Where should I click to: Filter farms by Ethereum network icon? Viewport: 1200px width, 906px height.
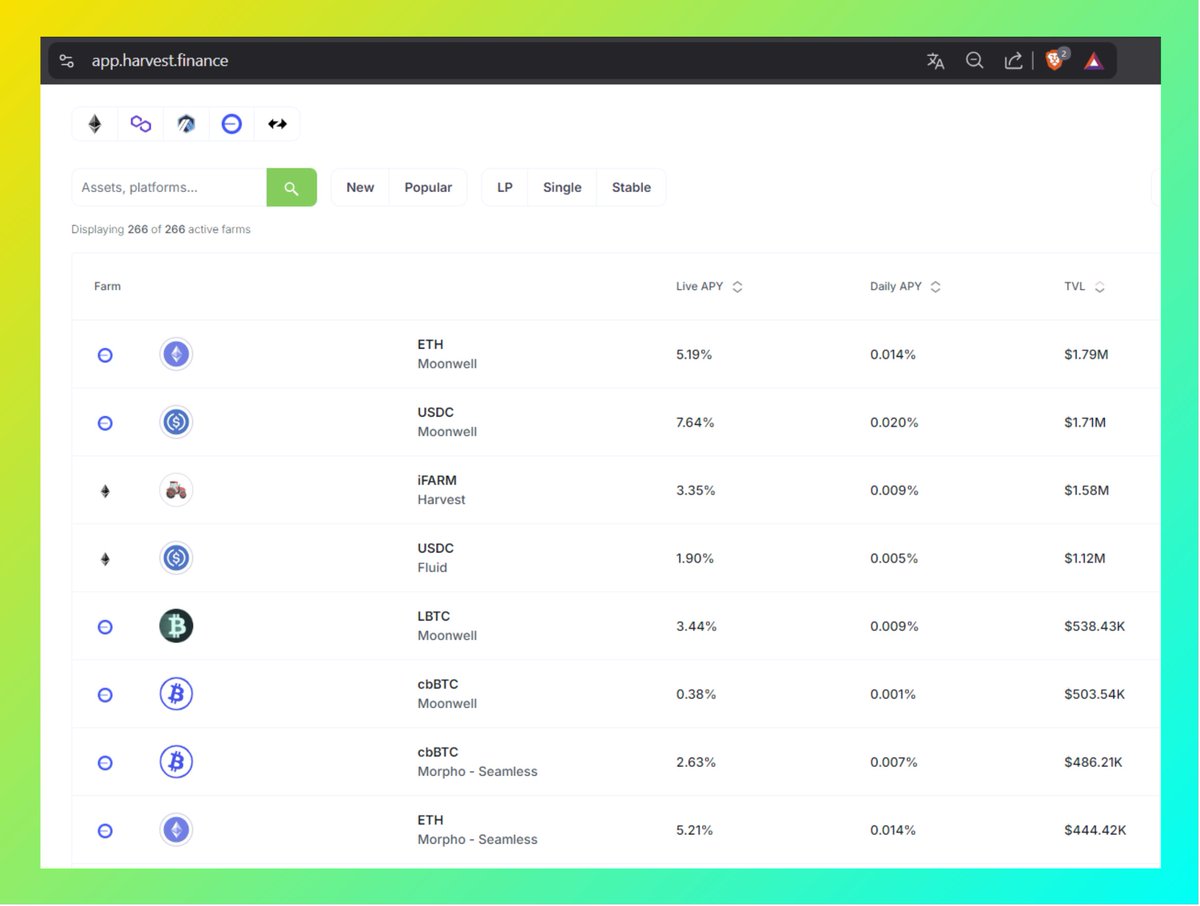(95, 124)
